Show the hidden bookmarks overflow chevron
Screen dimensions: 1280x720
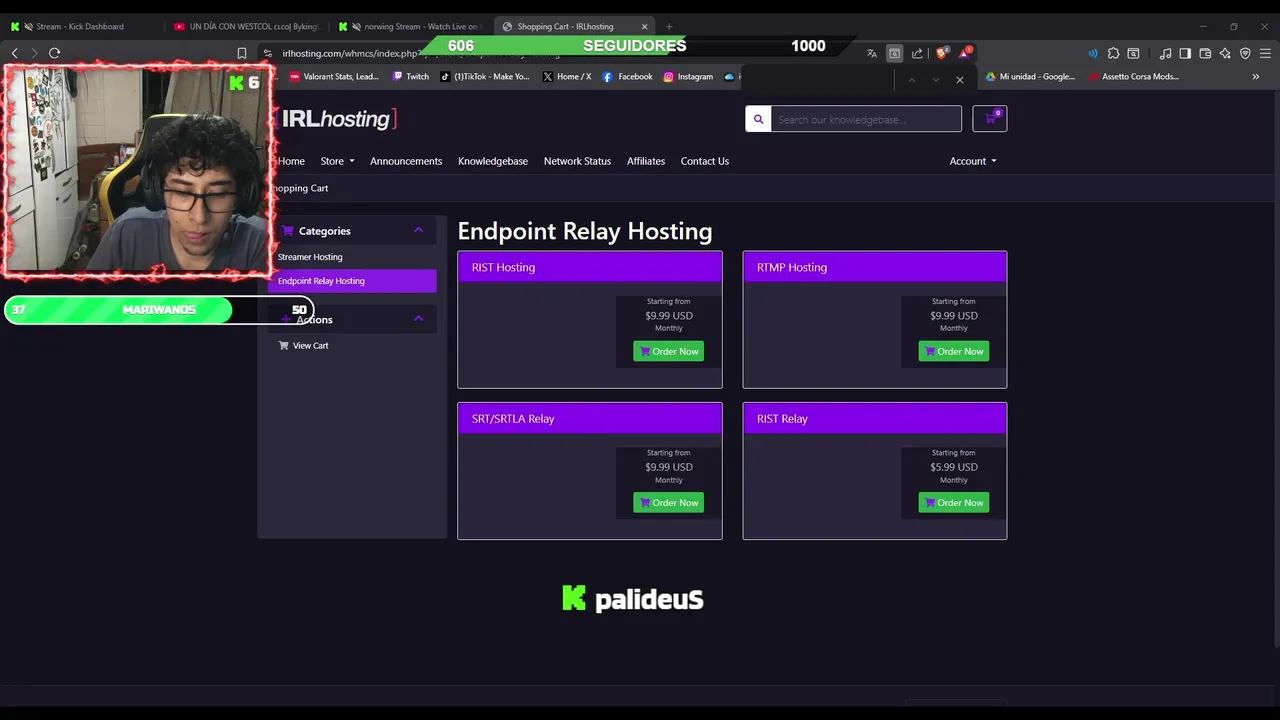[x=1255, y=76]
